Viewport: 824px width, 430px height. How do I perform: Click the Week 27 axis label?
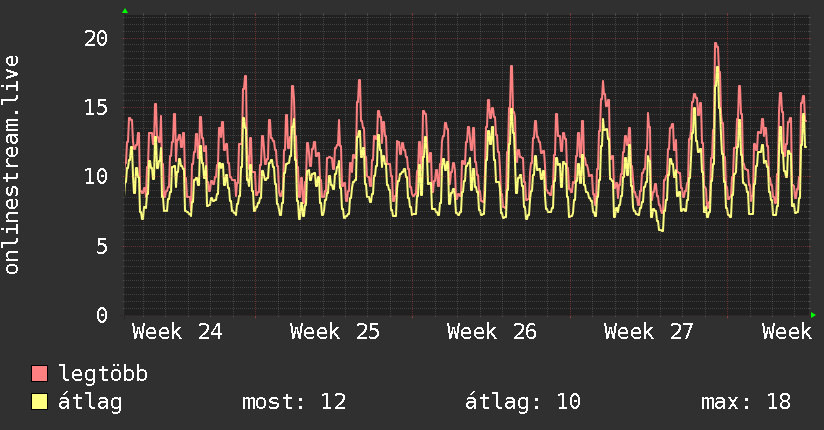point(648,332)
